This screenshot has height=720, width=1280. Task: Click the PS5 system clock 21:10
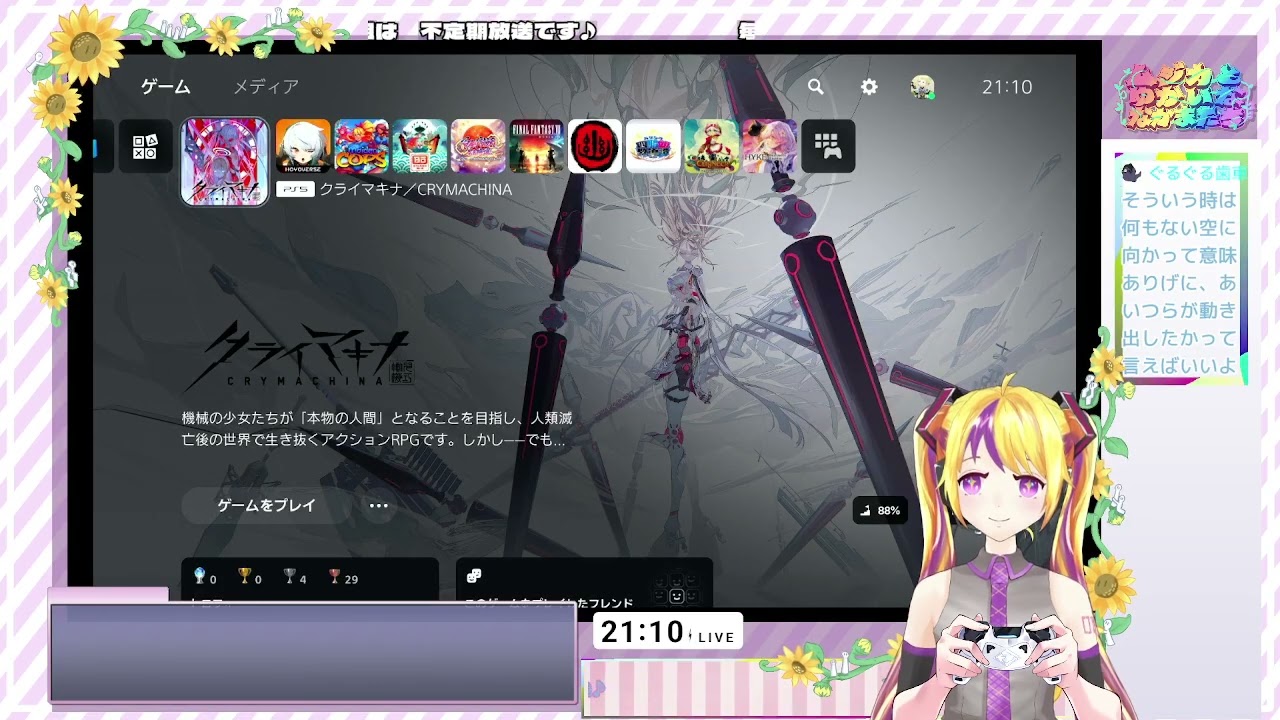[x=1007, y=87]
